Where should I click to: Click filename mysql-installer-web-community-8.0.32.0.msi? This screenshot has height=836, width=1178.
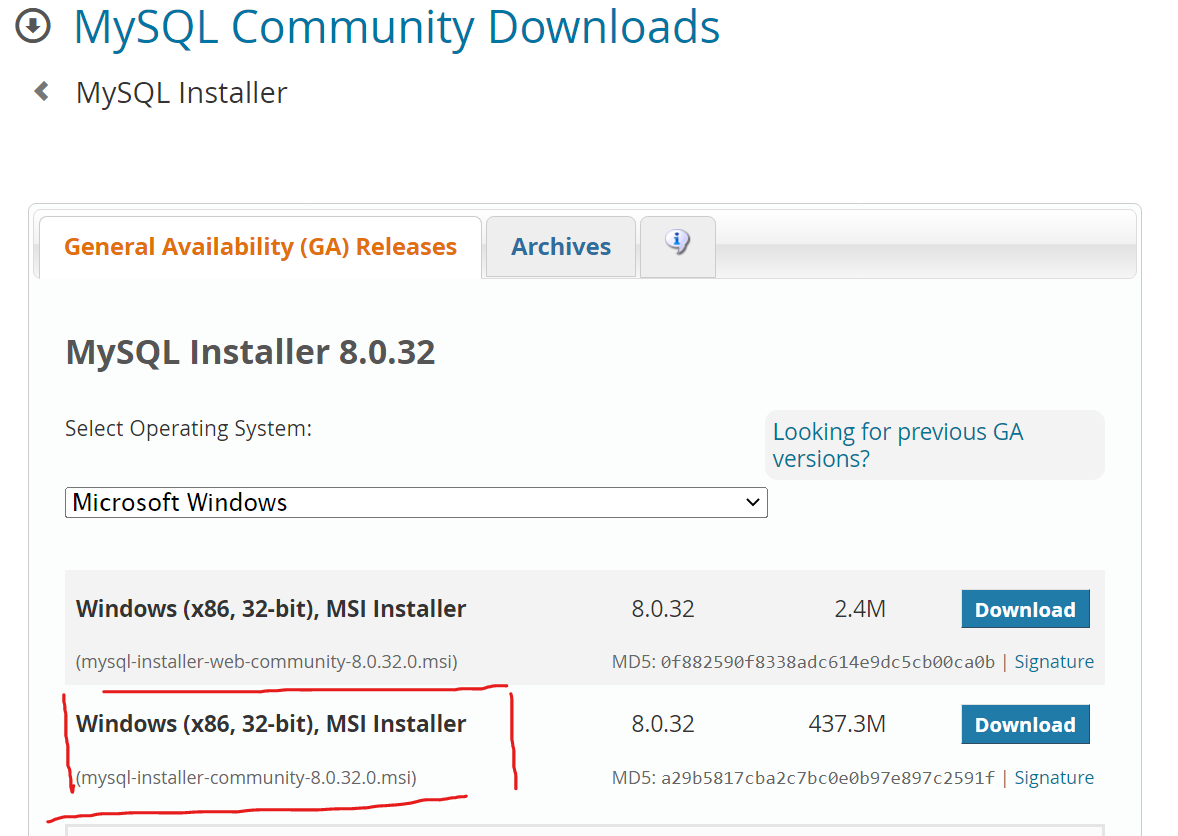tap(267, 662)
